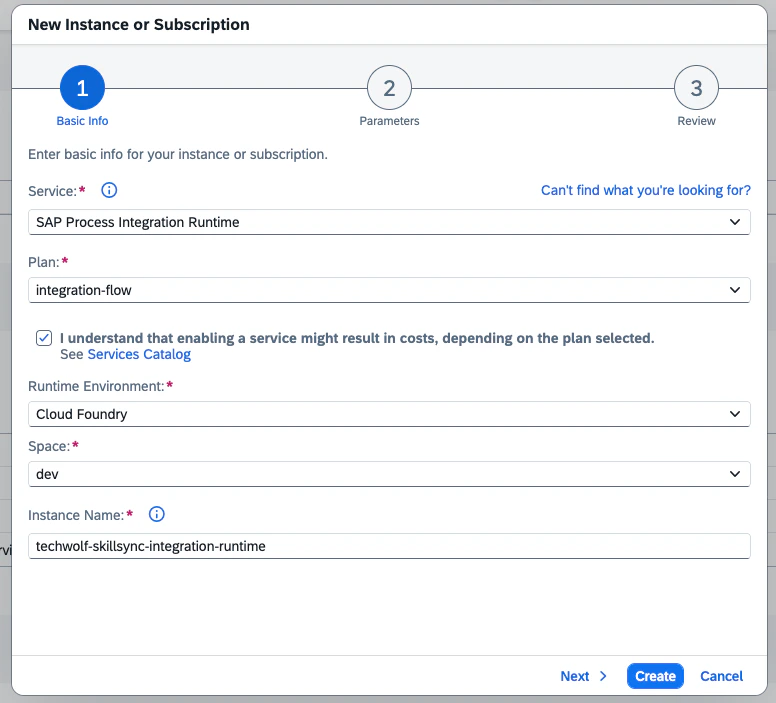This screenshot has width=776, height=703.
Task: Uncheck the cost acknowledgement checkbox
Action: tap(44, 338)
